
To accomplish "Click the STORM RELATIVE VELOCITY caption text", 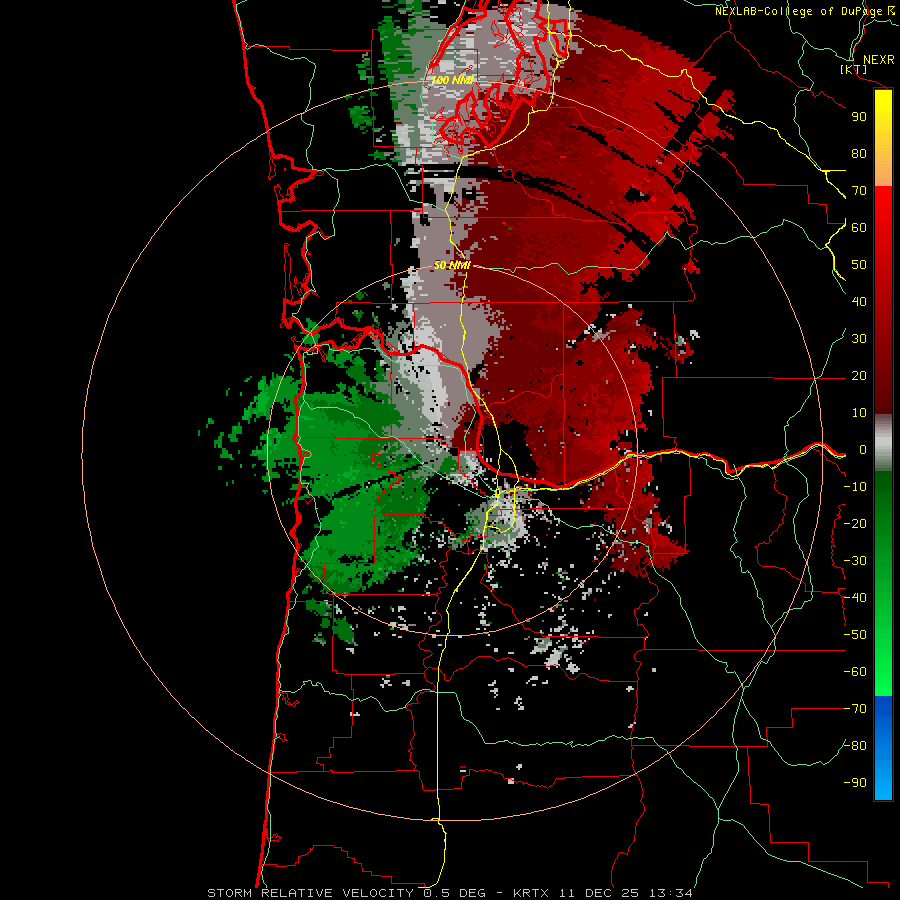I will (x=313, y=893).
